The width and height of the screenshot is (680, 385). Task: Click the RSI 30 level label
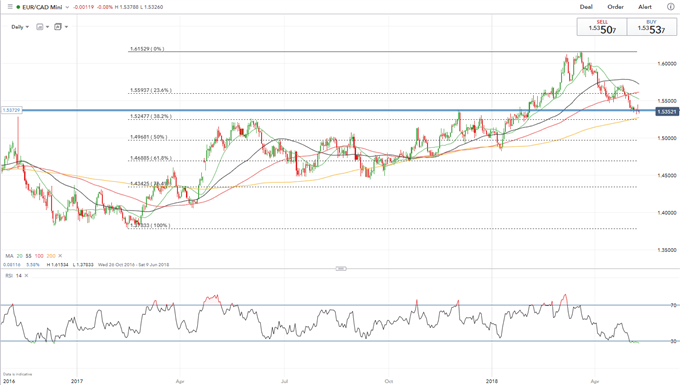pos(673,341)
